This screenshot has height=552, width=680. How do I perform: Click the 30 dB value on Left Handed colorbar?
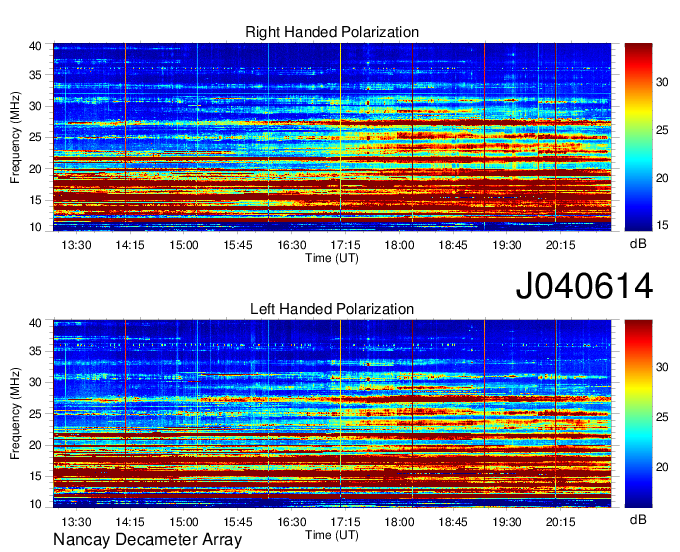663,367
